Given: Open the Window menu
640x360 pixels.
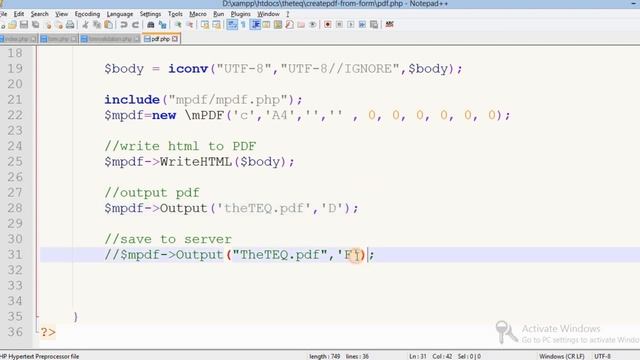Looking at the screenshot, I should point(268,14).
